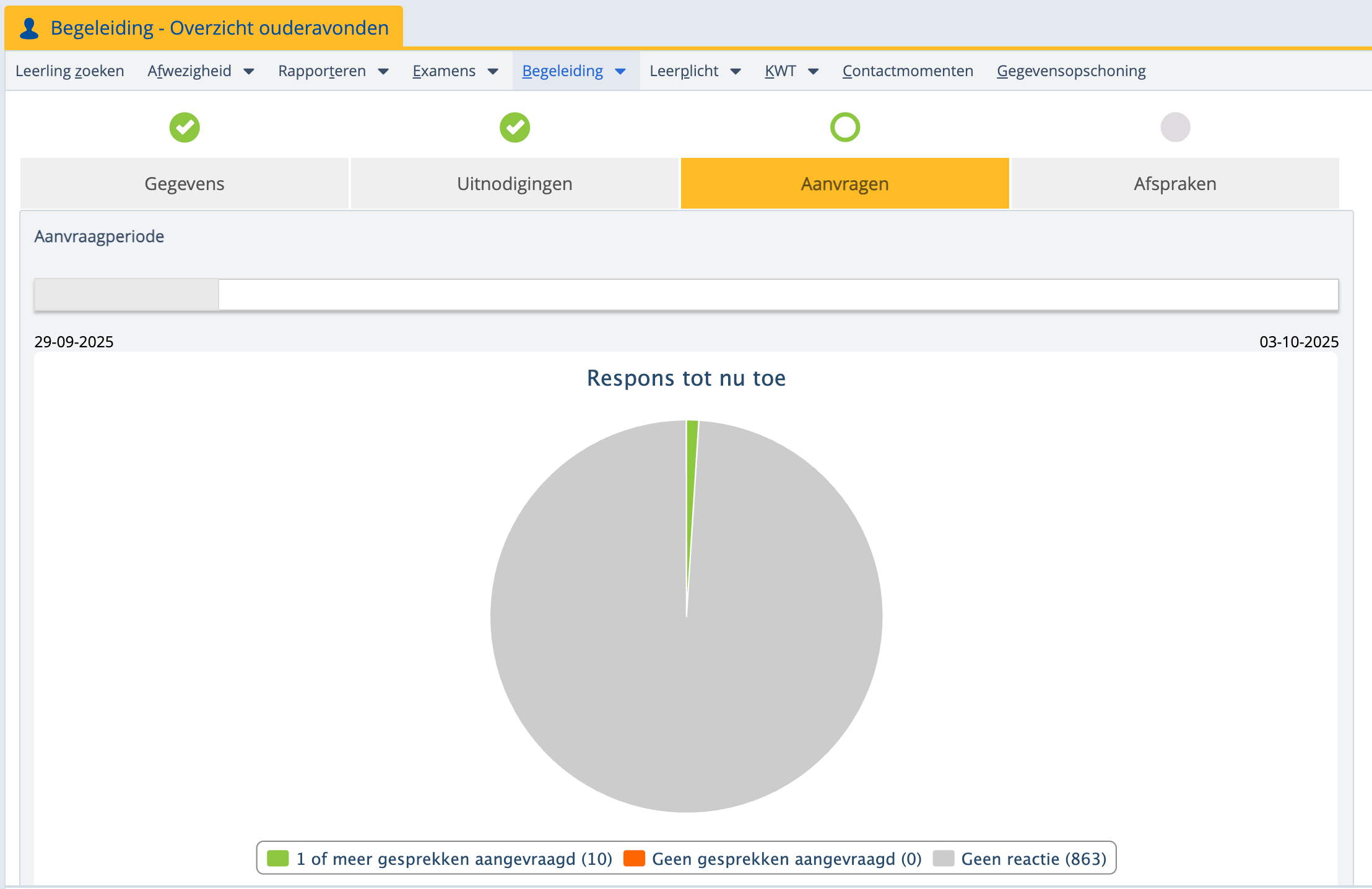Viewport: 1372px width, 889px height.
Task: Toggle the green legend swatch for gesprekken aangevraagd
Action: click(x=278, y=859)
